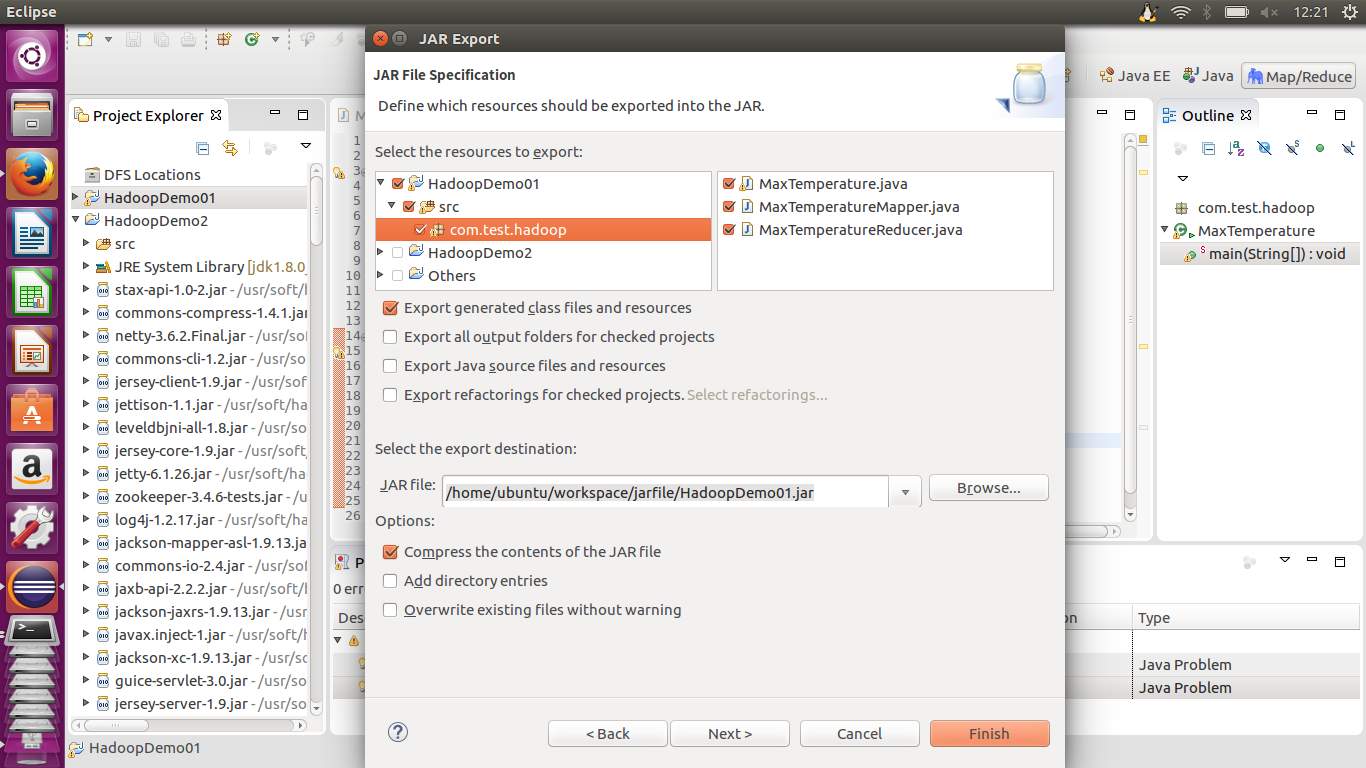Select the Outline view tab

pos(1207,115)
